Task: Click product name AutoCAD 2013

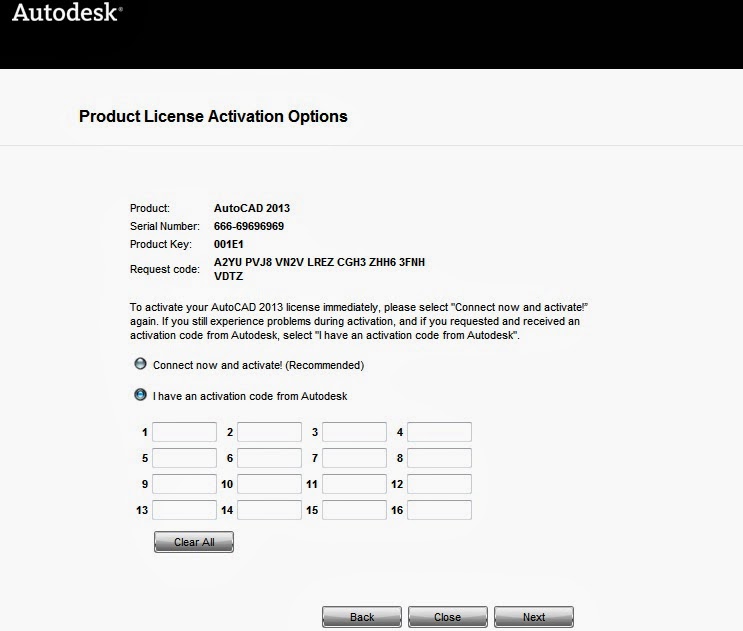Action: (252, 208)
